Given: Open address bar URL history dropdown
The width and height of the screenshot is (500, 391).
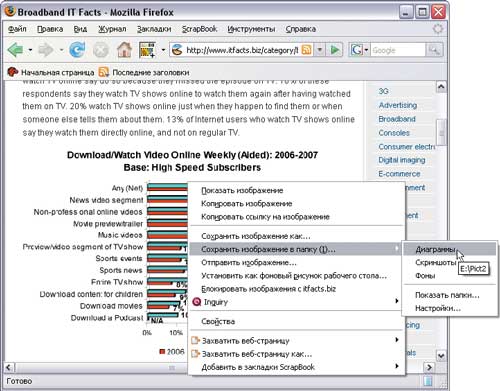Looking at the screenshot, I should pyautogui.click(x=320, y=50).
